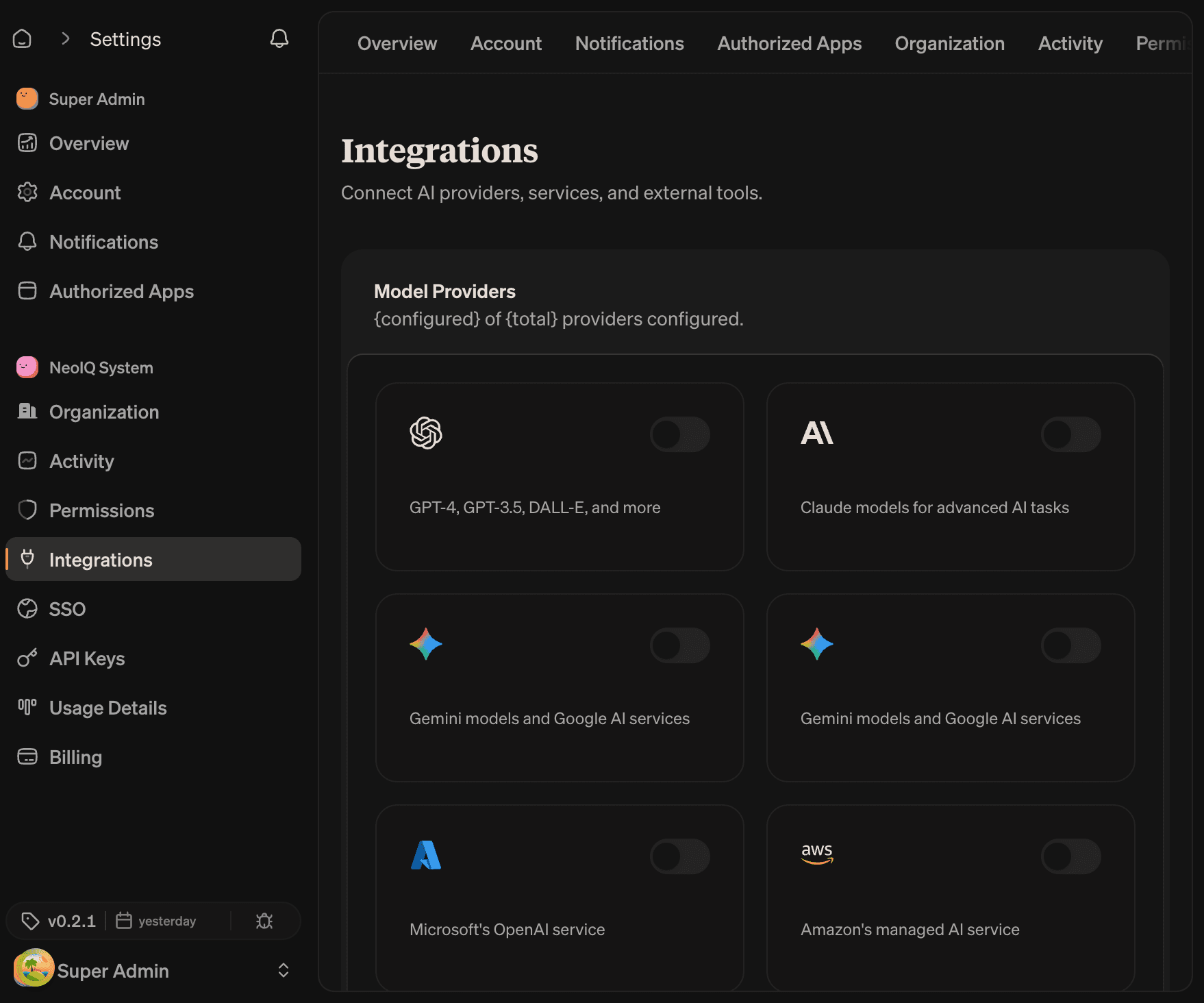The image size is (1204, 1003).
Task: Click the Azure logo on the provider card
Action: coord(426,855)
